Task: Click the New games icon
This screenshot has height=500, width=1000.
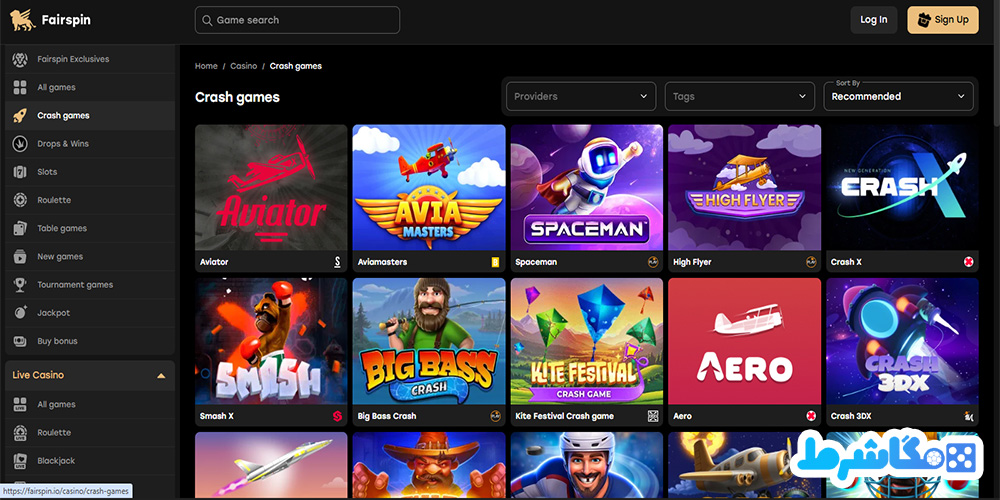Action: coord(20,256)
